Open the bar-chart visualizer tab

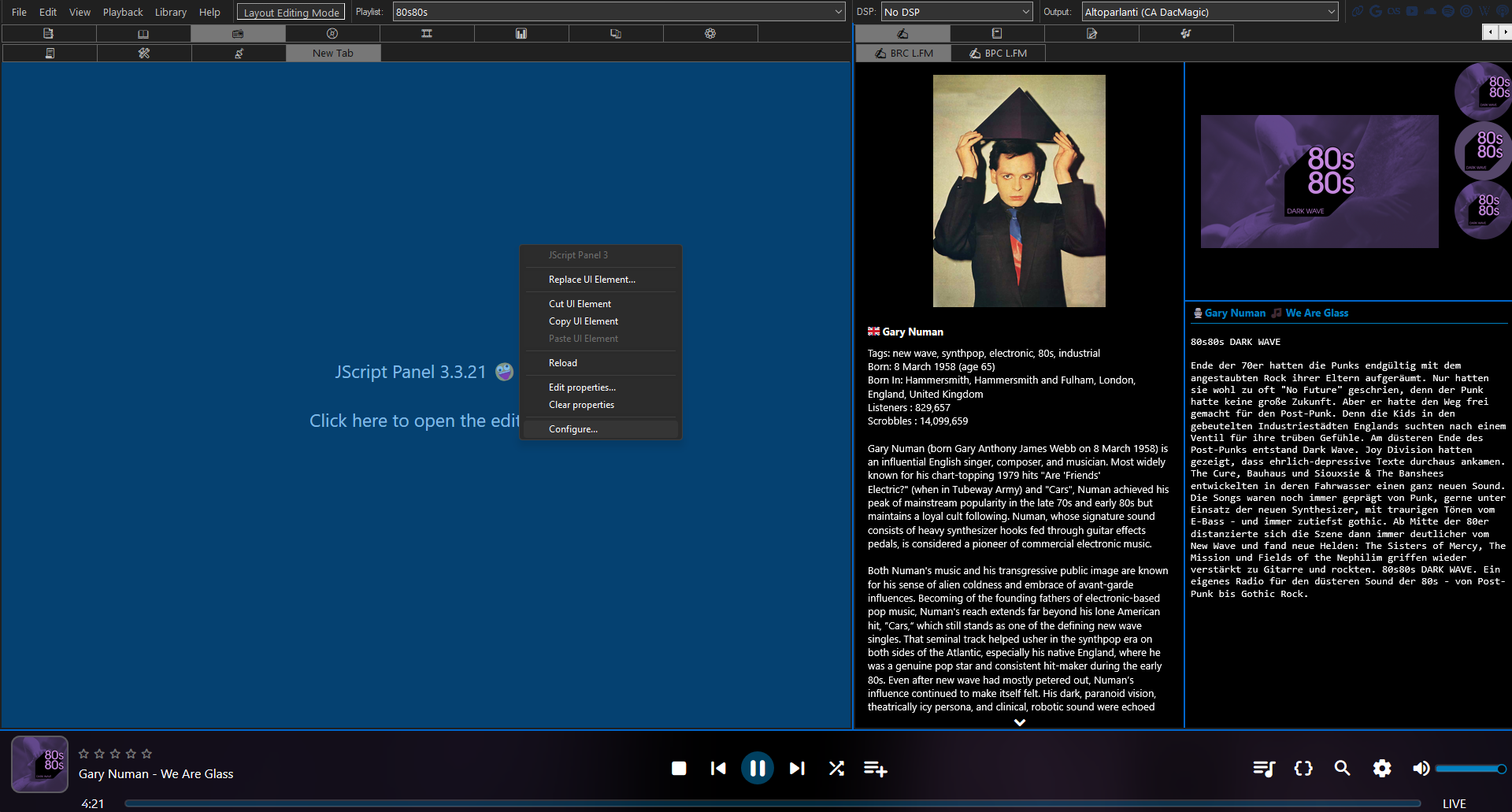[x=521, y=34]
